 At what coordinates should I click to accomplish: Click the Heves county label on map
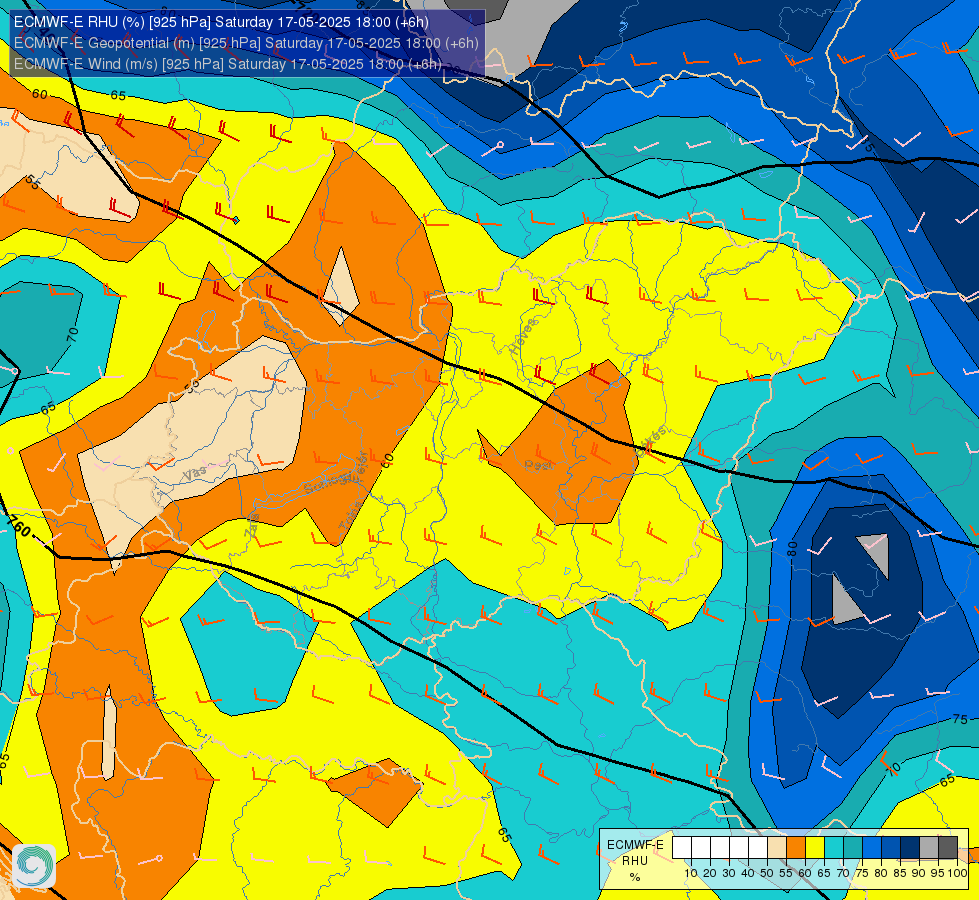point(523,337)
